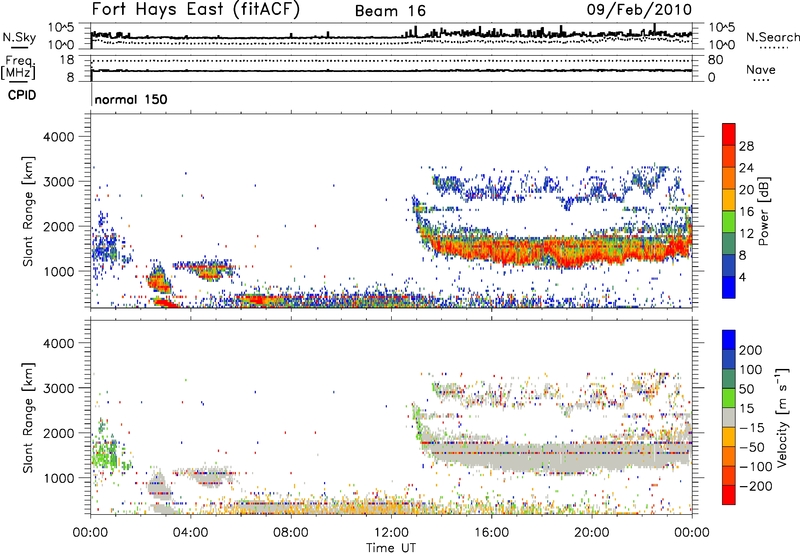800x554 pixels.
Task: Click the 'Slant Range [km]' label of power panel
Action: pos(28,211)
